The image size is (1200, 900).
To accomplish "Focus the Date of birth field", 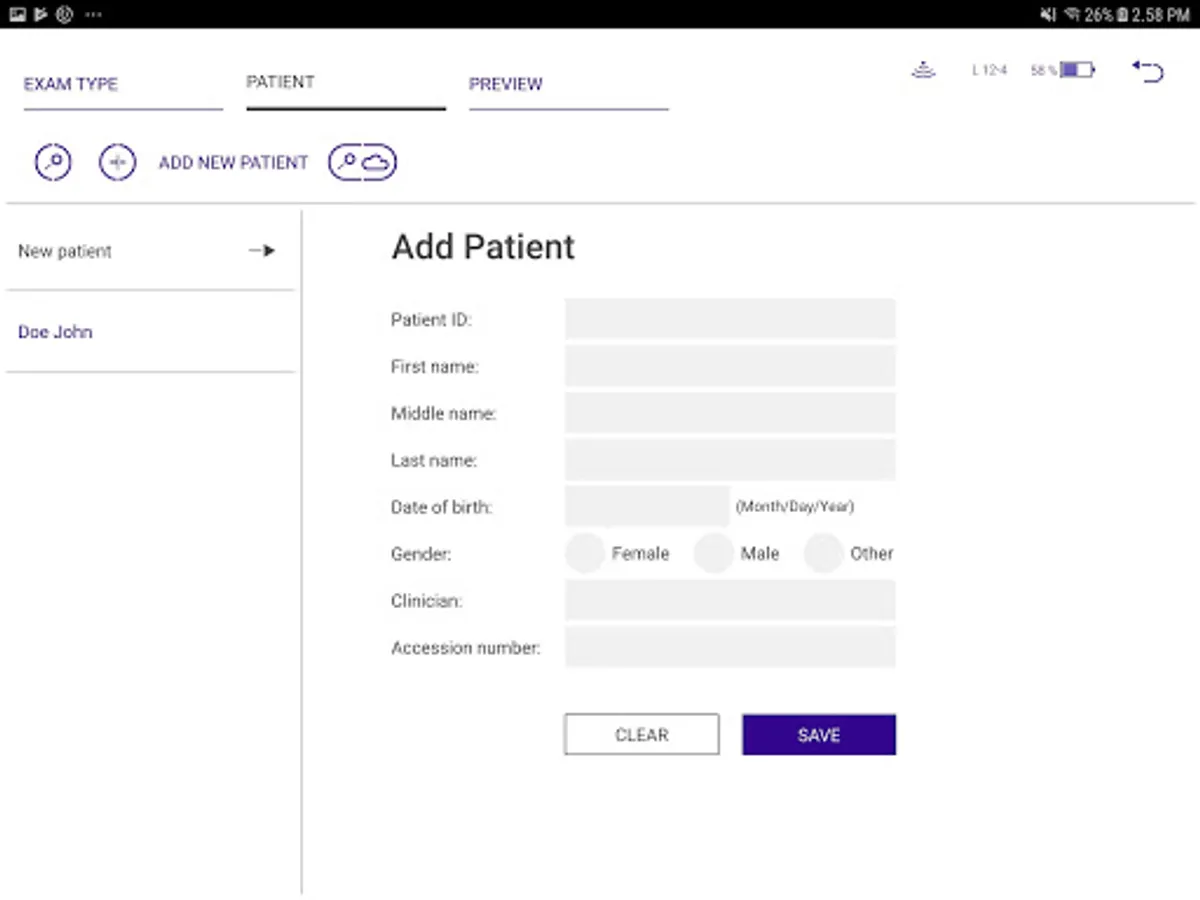I will [x=647, y=507].
